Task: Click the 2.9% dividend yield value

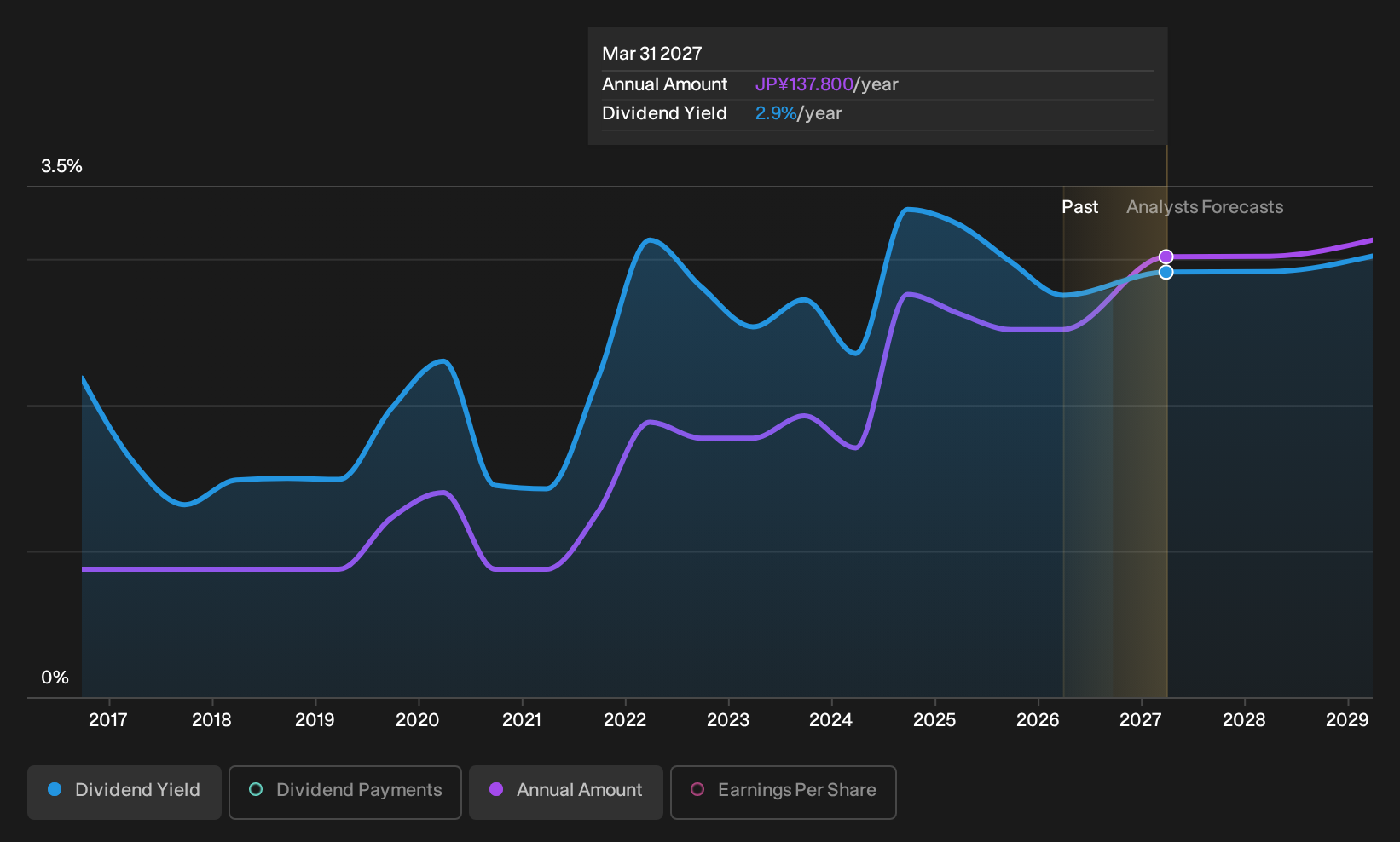Action: point(776,113)
